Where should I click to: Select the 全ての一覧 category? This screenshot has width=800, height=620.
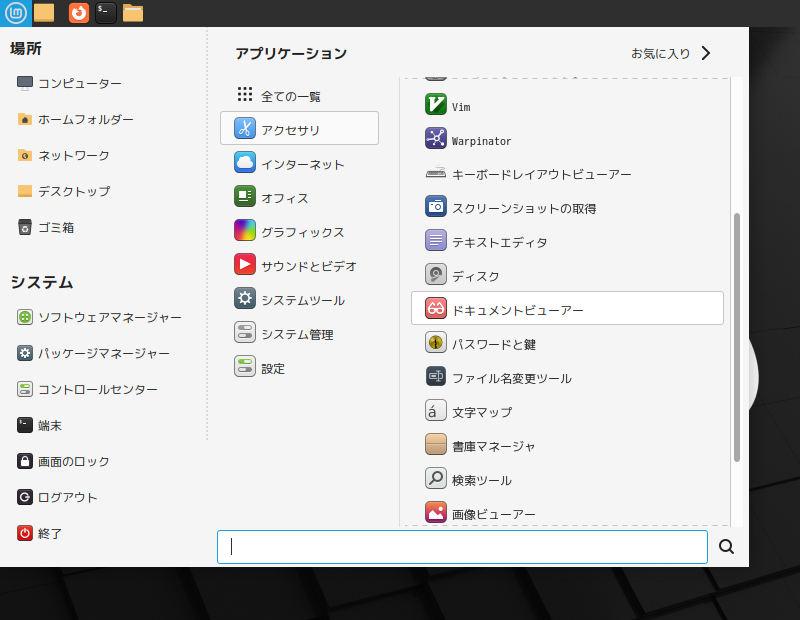click(299, 95)
